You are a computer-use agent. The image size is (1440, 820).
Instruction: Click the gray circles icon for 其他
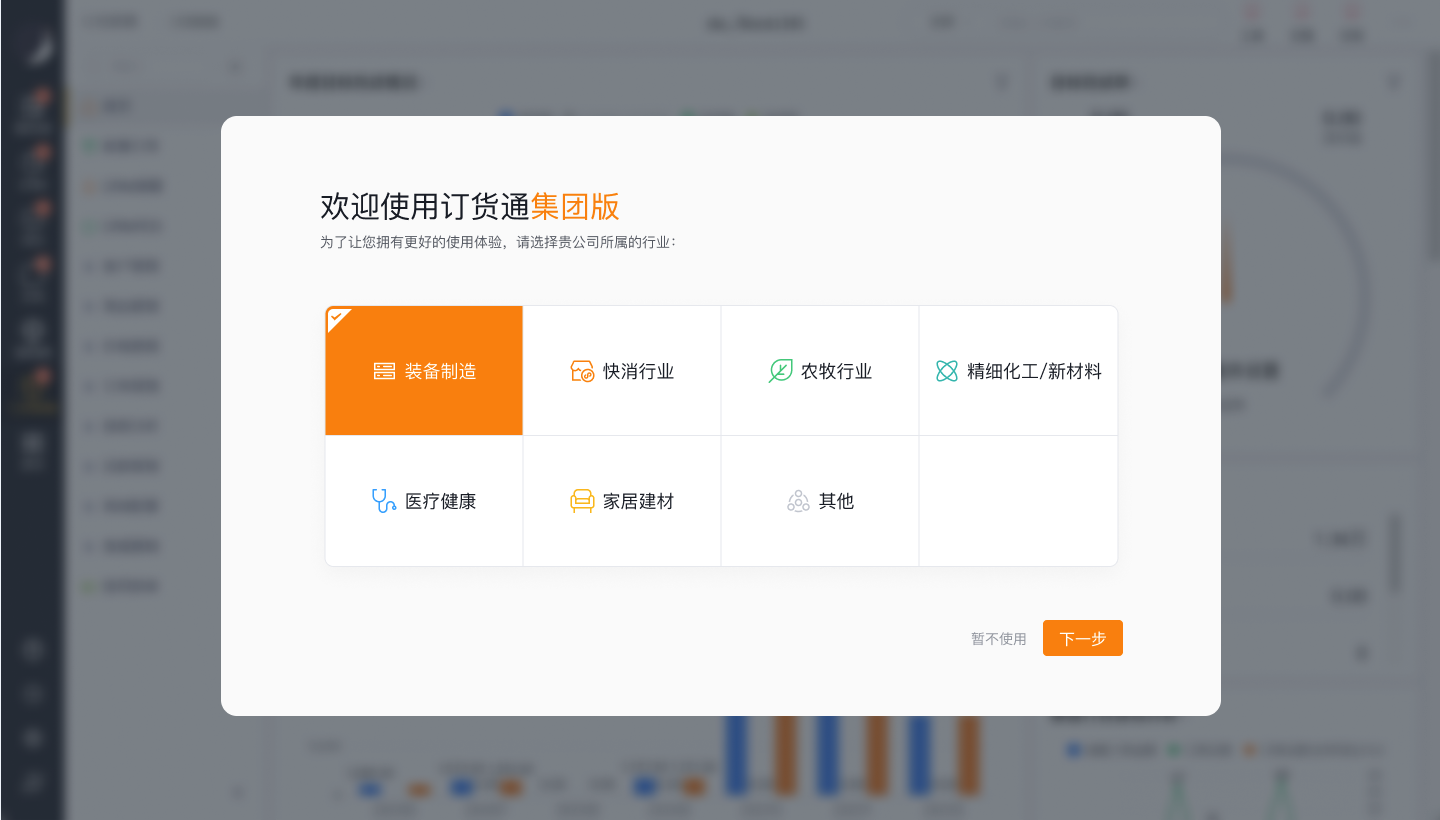[798, 501]
